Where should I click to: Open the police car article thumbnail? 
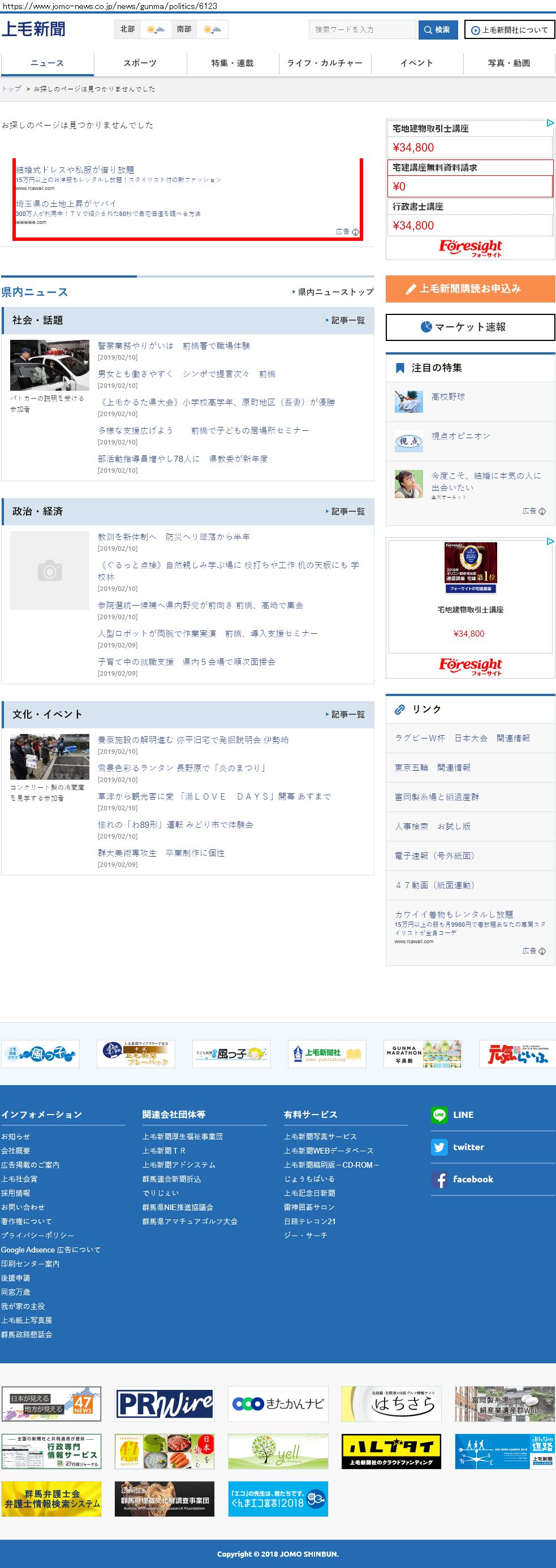click(x=50, y=365)
